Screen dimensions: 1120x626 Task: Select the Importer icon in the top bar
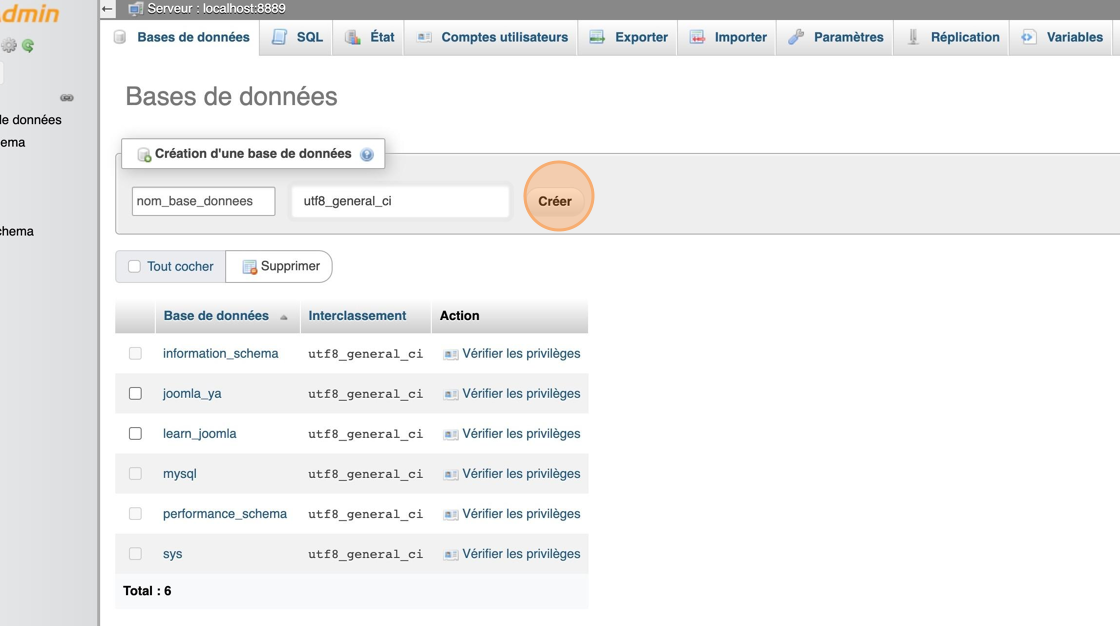pyautogui.click(x=695, y=37)
